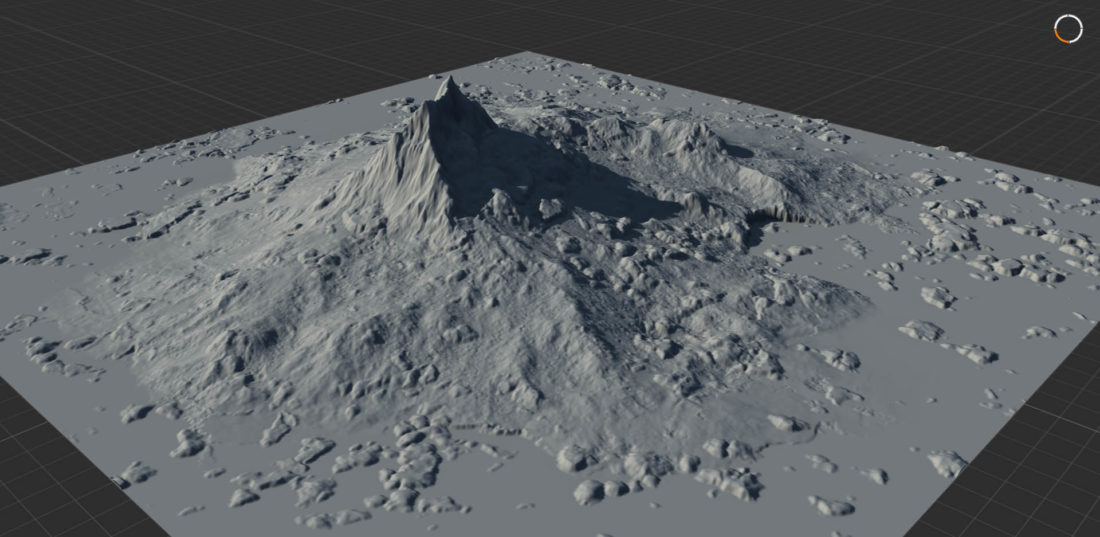The width and height of the screenshot is (1100, 537).
Task: Click the empty grid floor in upper-left background
Action: click(150, 60)
